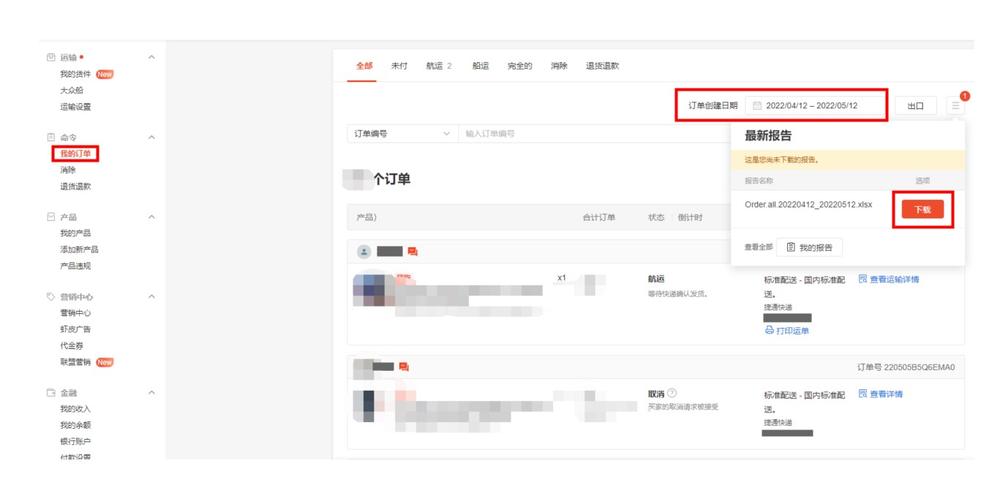This screenshot has width=1000, height=488.
Task: Click the first order's red chat icon
Action: click(x=412, y=252)
